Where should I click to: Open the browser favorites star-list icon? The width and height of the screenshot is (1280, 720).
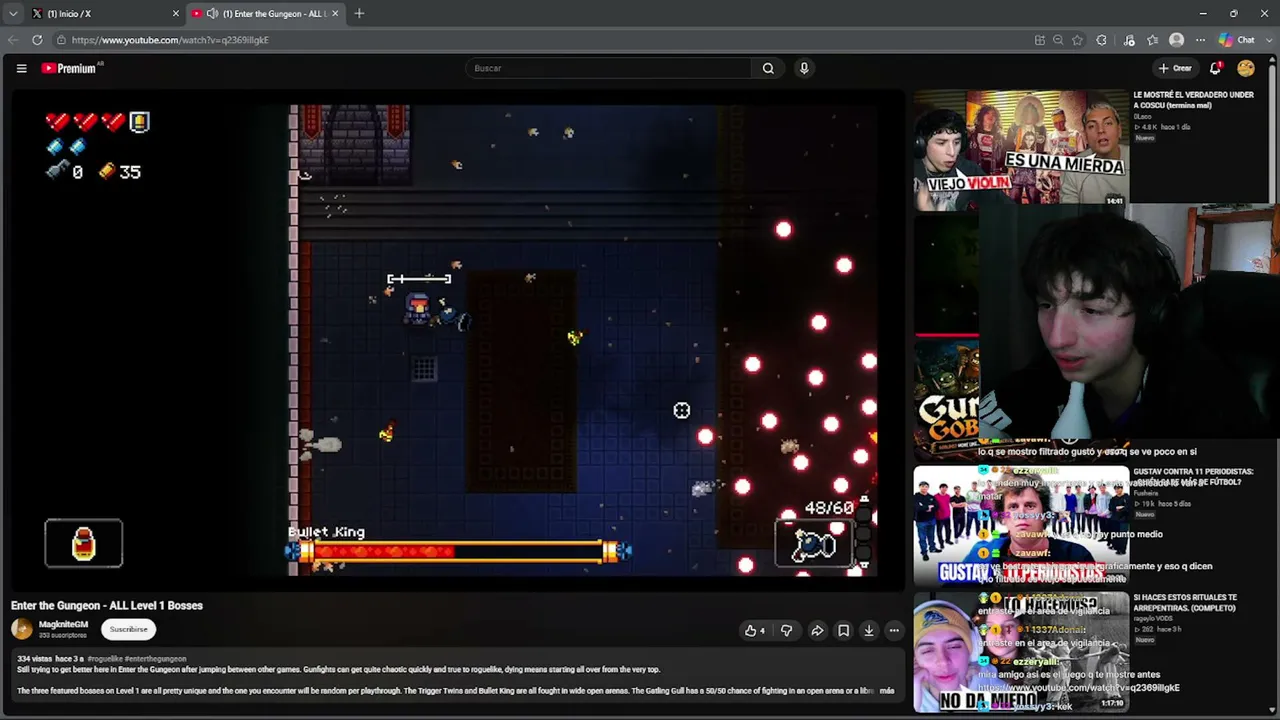coord(1153,40)
